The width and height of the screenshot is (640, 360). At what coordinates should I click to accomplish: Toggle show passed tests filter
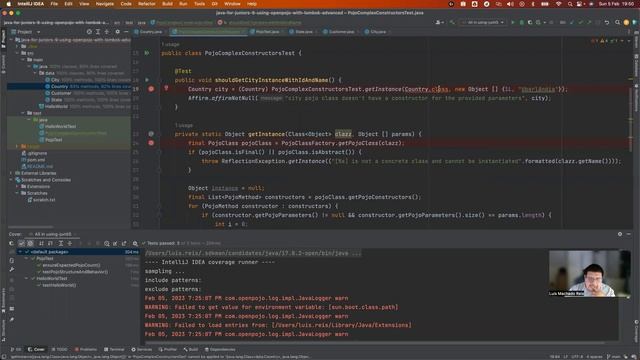22,243
